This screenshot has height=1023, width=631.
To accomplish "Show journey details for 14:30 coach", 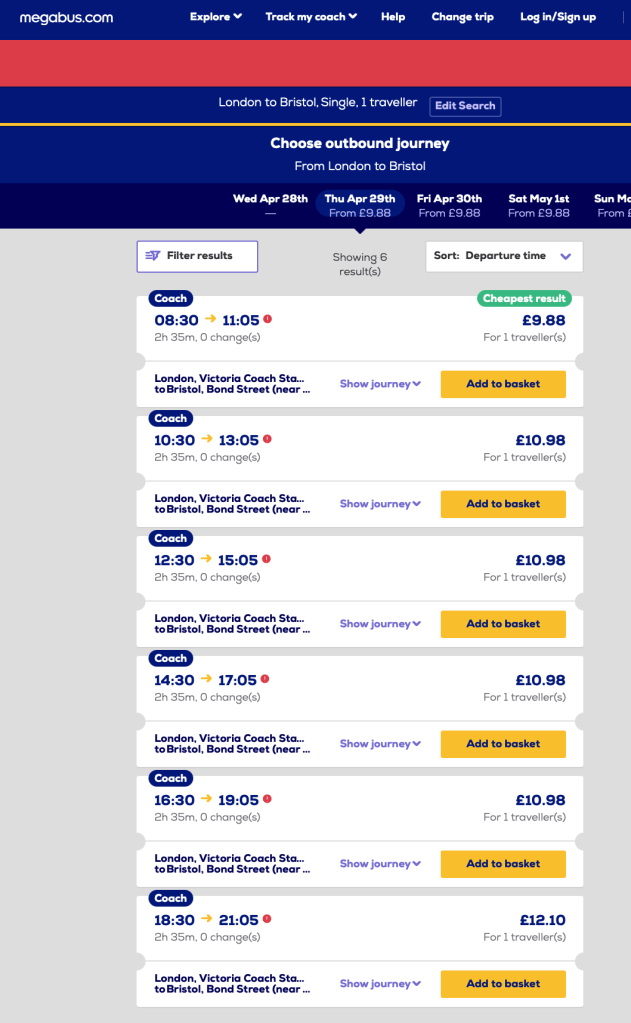I will (x=380, y=744).
